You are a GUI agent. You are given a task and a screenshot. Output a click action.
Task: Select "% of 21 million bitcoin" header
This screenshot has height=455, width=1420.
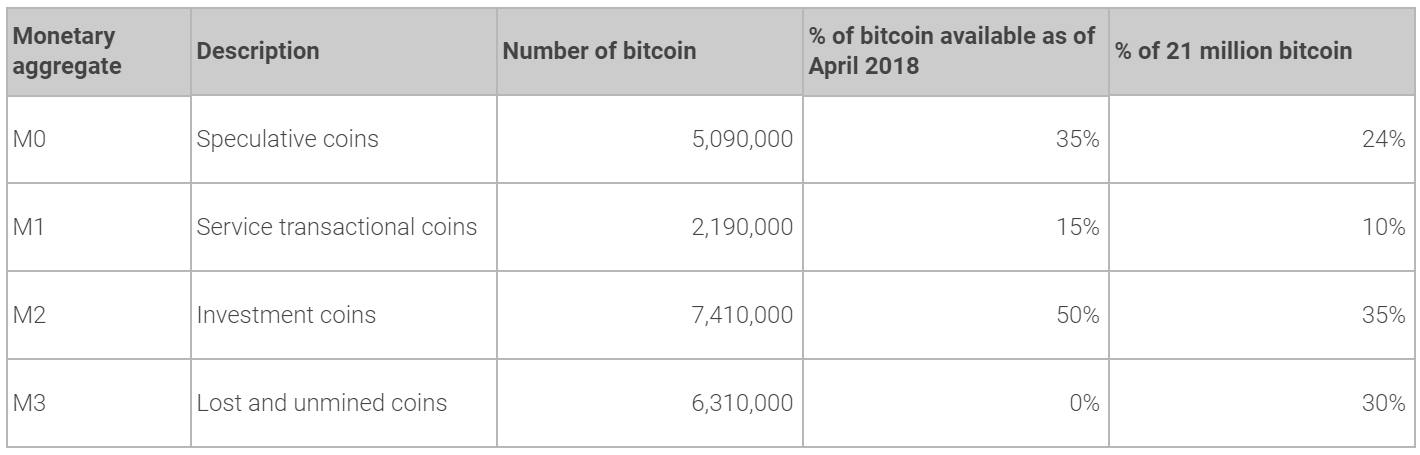pos(1218,51)
